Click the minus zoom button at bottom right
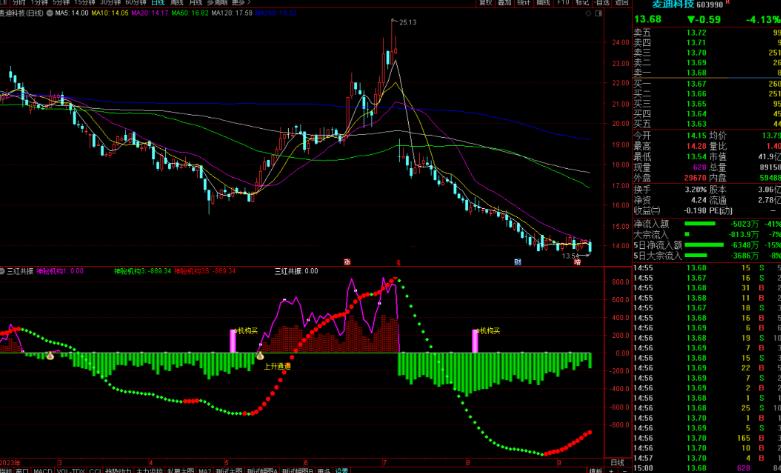Image resolution: width=781 pixels, height=473 pixels. (625, 470)
